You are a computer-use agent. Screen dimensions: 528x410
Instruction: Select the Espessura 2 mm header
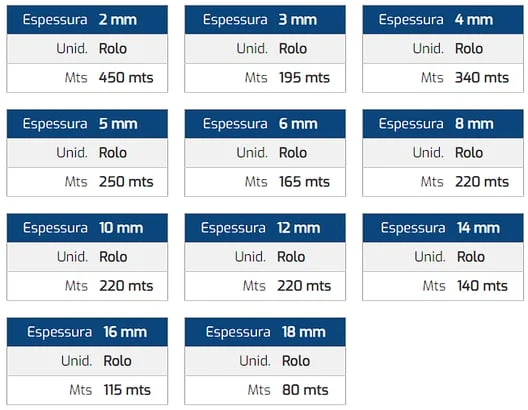tap(87, 20)
